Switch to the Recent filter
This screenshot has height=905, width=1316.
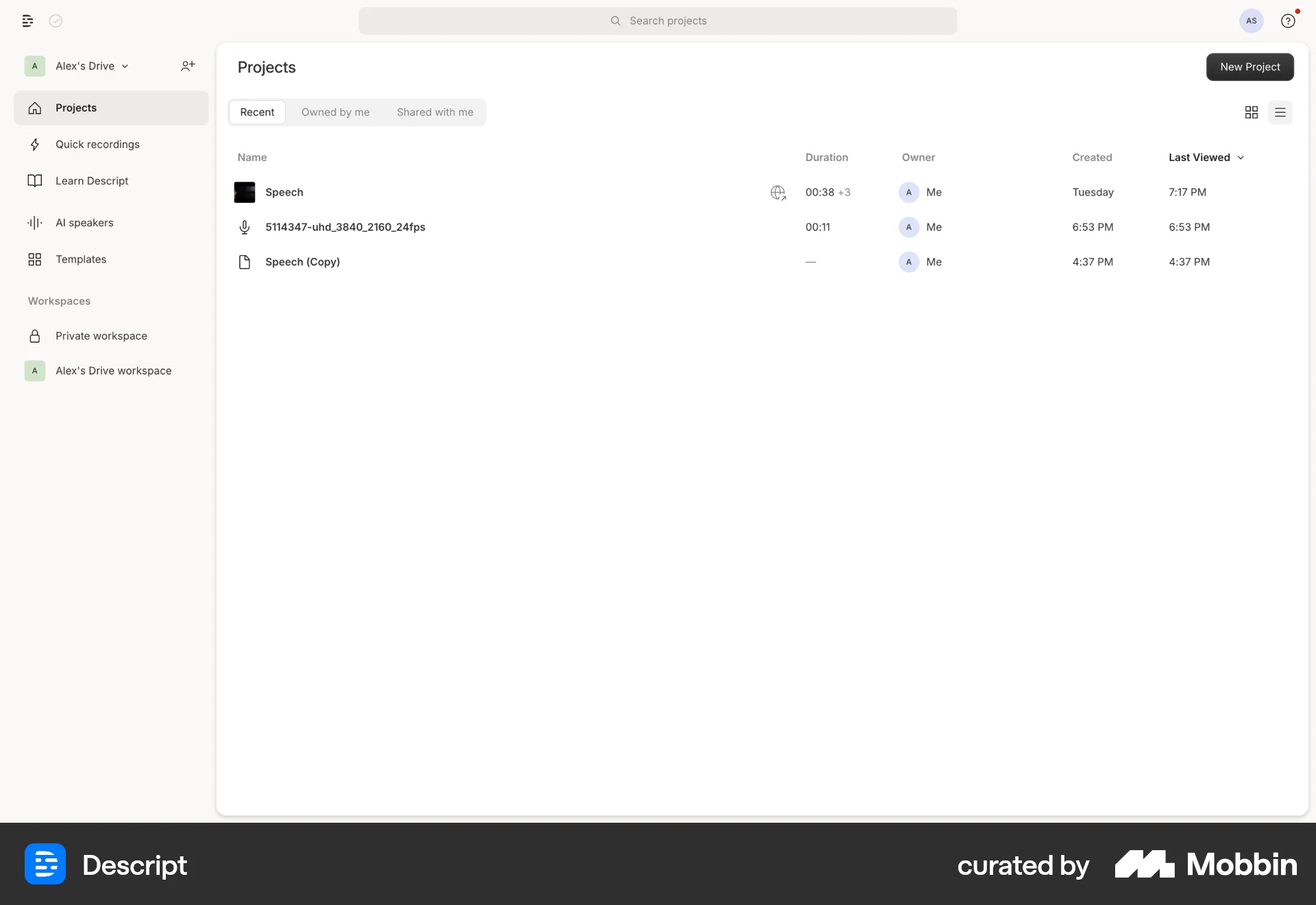(x=257, y=112)
